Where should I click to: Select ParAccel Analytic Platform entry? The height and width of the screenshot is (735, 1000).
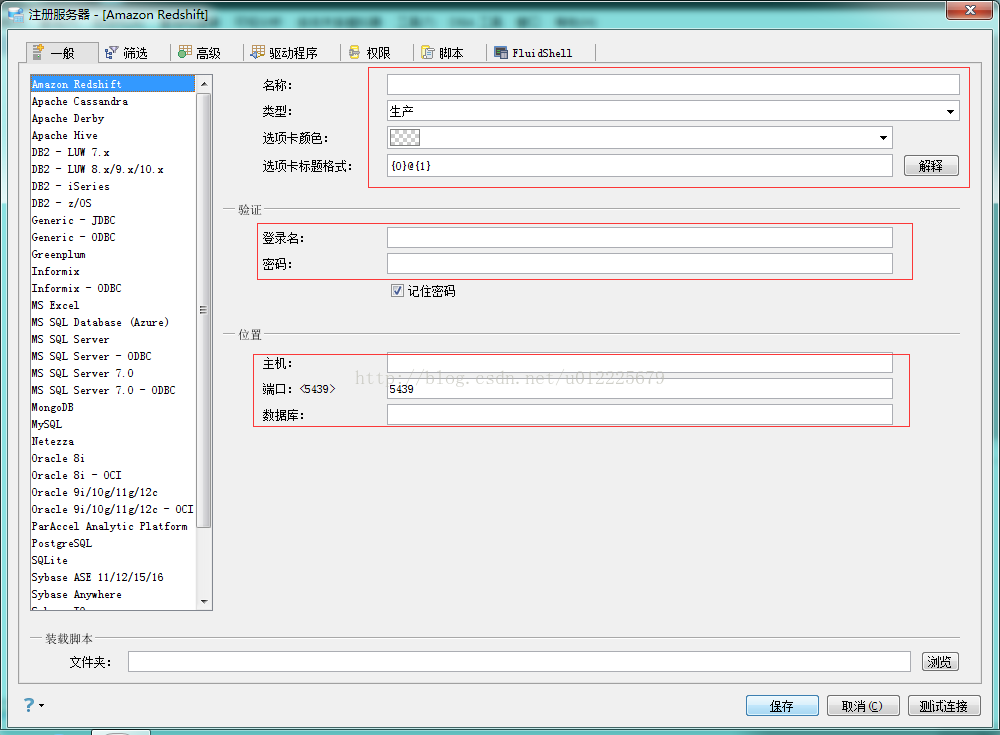click(113, 526)
